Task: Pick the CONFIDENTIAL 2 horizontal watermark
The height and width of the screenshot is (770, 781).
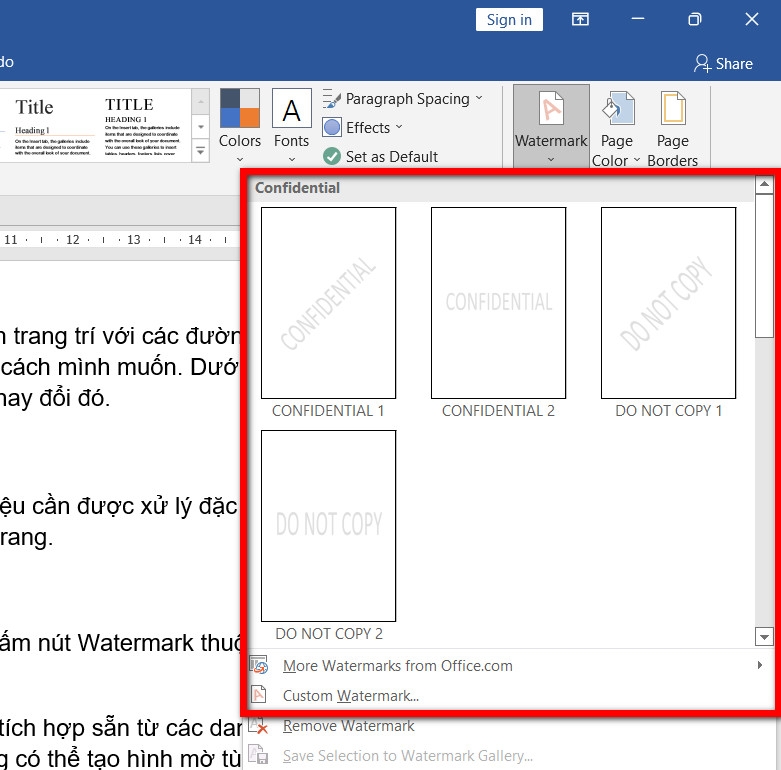Action: (x=498, y=303)
